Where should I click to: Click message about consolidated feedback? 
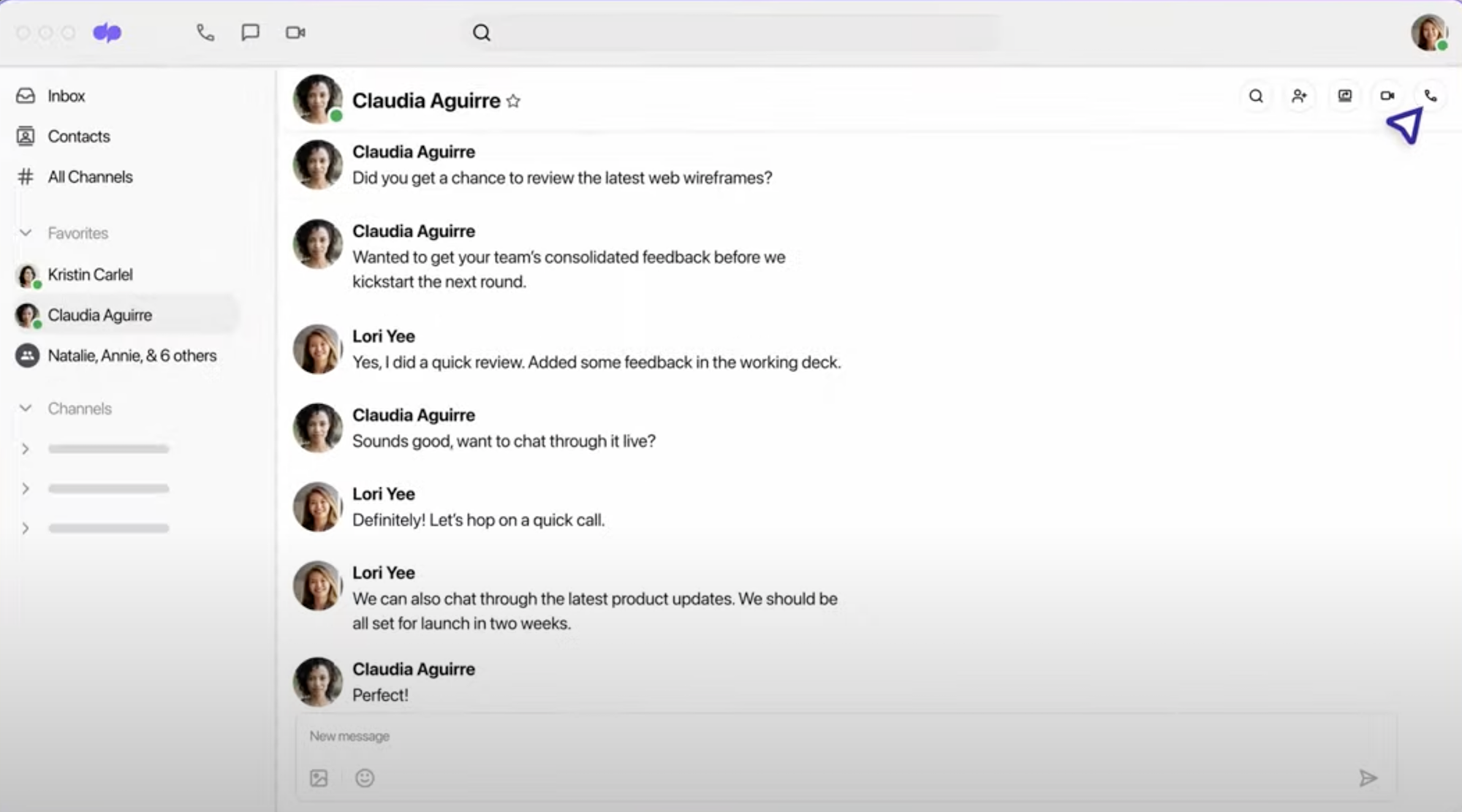pyautogui.click(x=569, y=270)
